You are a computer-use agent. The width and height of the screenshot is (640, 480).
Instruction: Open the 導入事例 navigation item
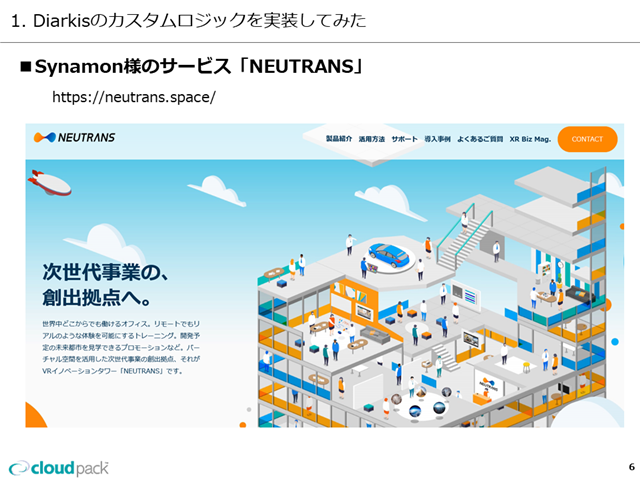point(438,139)
